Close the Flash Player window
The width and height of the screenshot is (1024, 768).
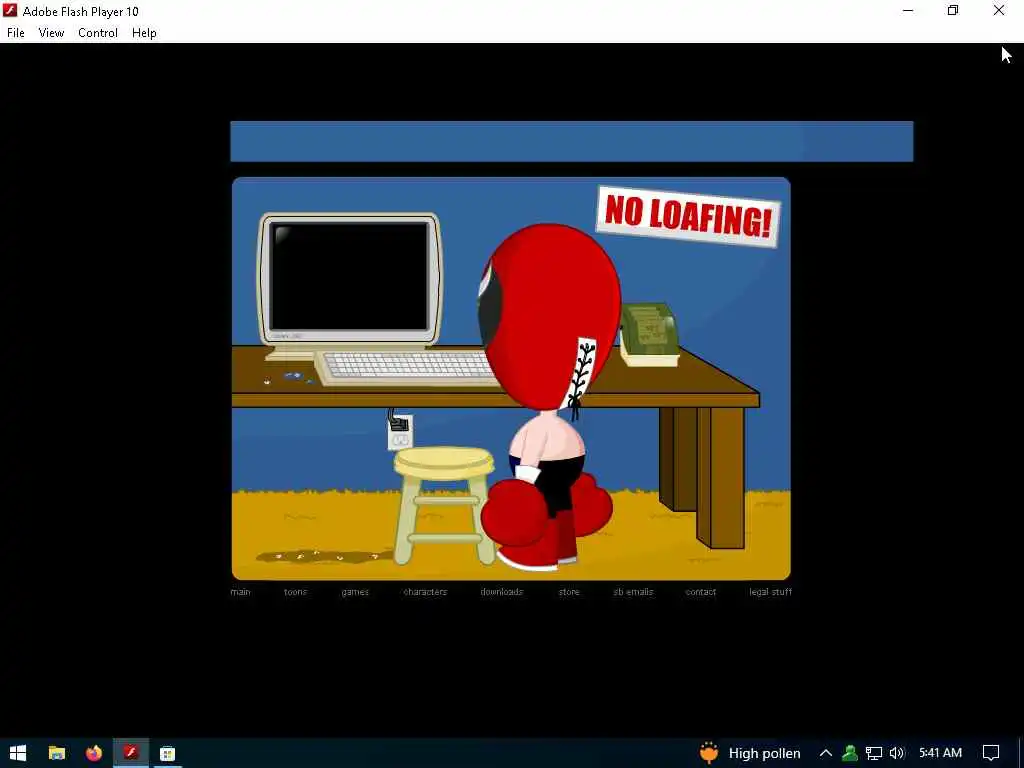coord(999,10)
